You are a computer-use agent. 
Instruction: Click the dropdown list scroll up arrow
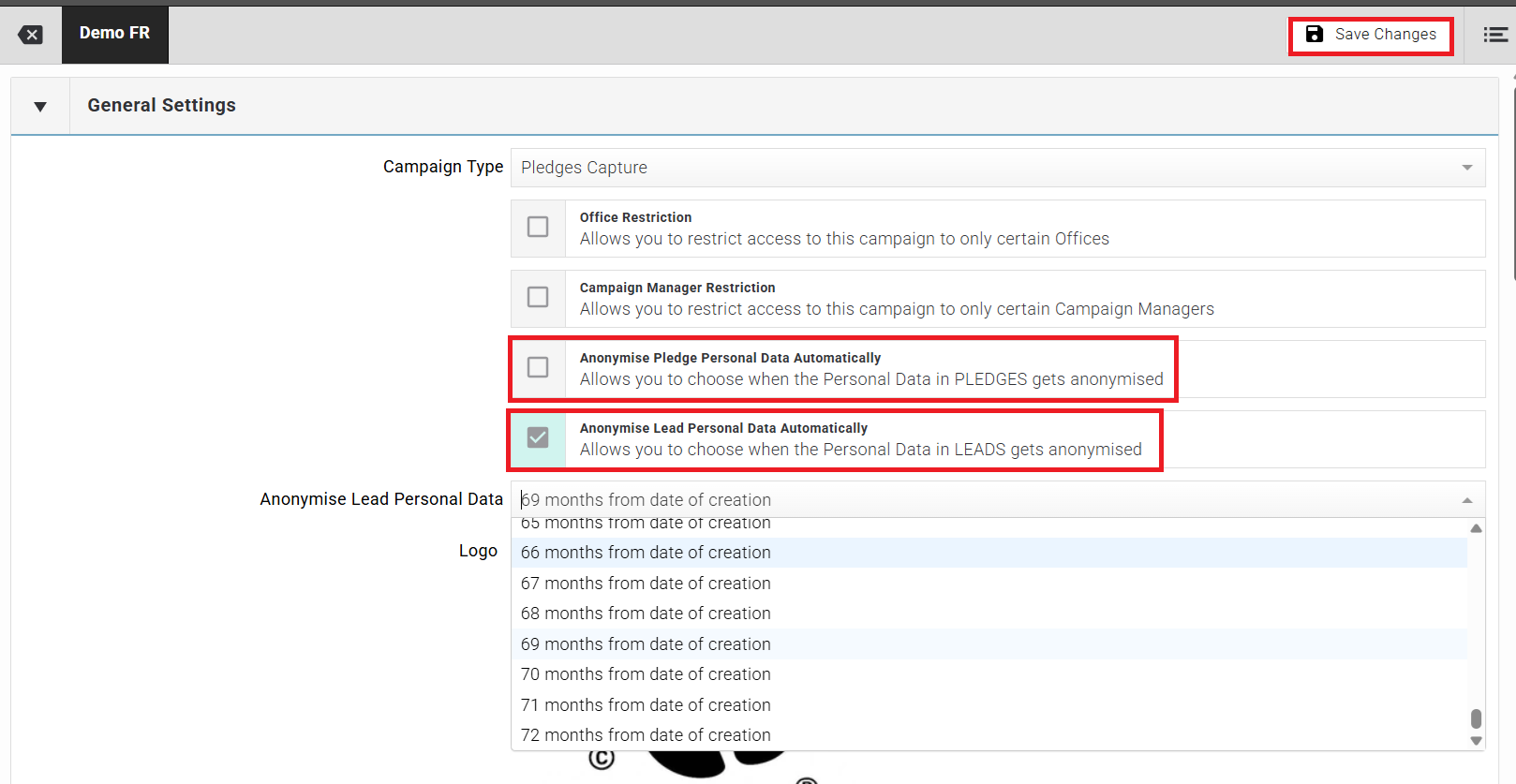tap(1476, 529)
